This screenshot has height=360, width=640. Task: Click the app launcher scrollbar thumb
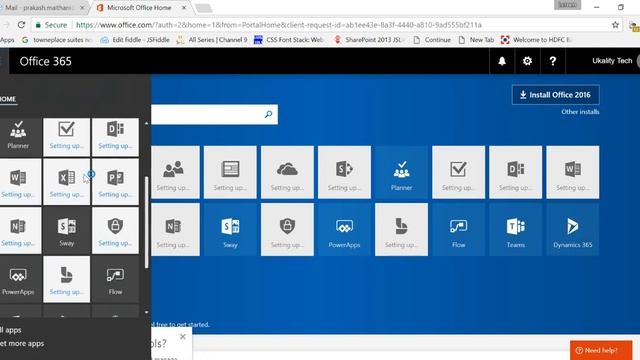(147, 222)
